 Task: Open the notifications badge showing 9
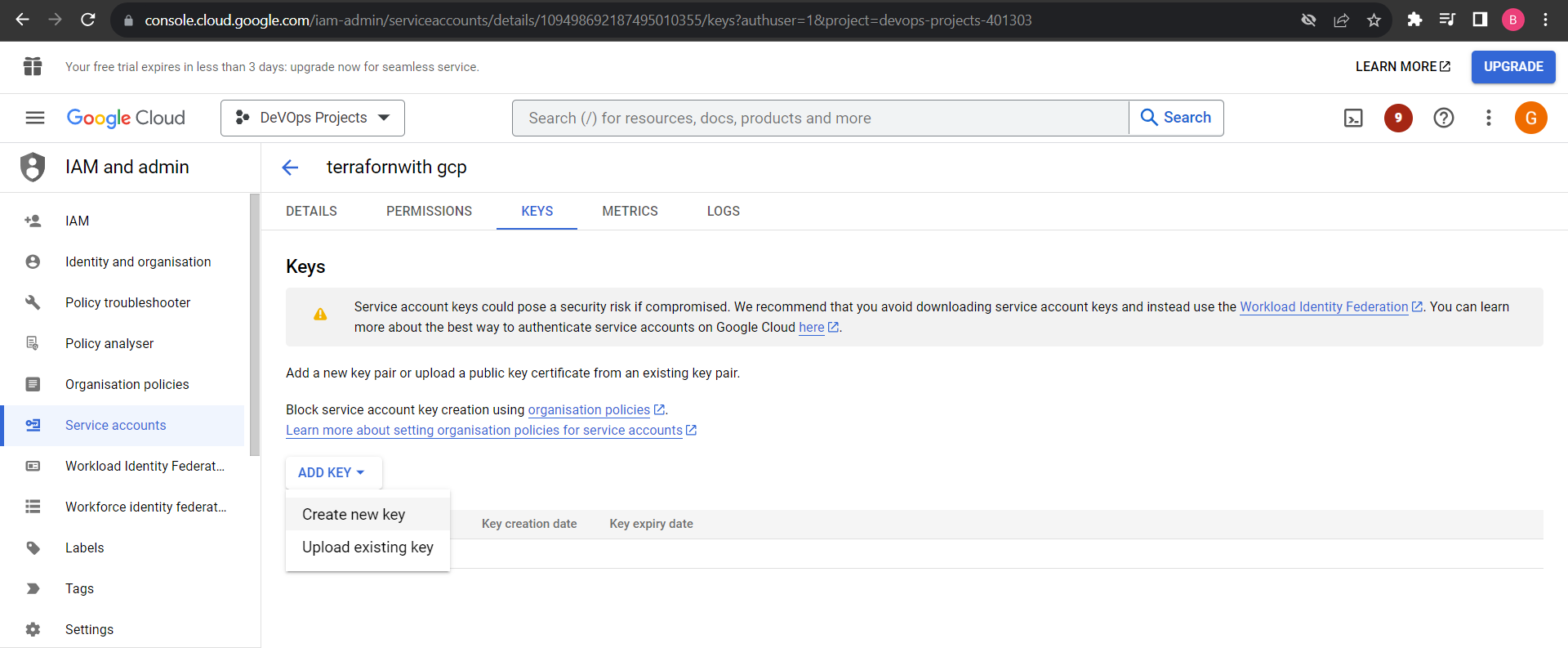(x=1398, y=118)
